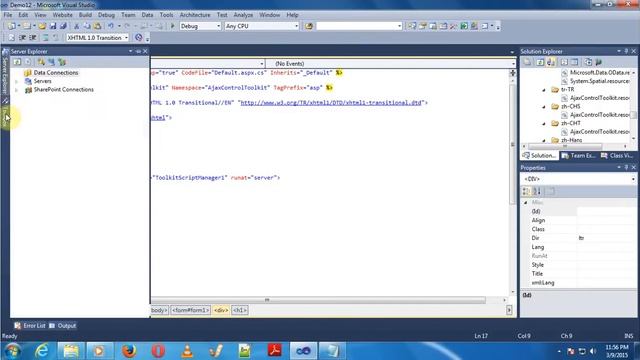The height and width of the screenshot is (360, 640).
Task: Click Alphabetical sort icon in Properties panel
Action: [537, 191]
